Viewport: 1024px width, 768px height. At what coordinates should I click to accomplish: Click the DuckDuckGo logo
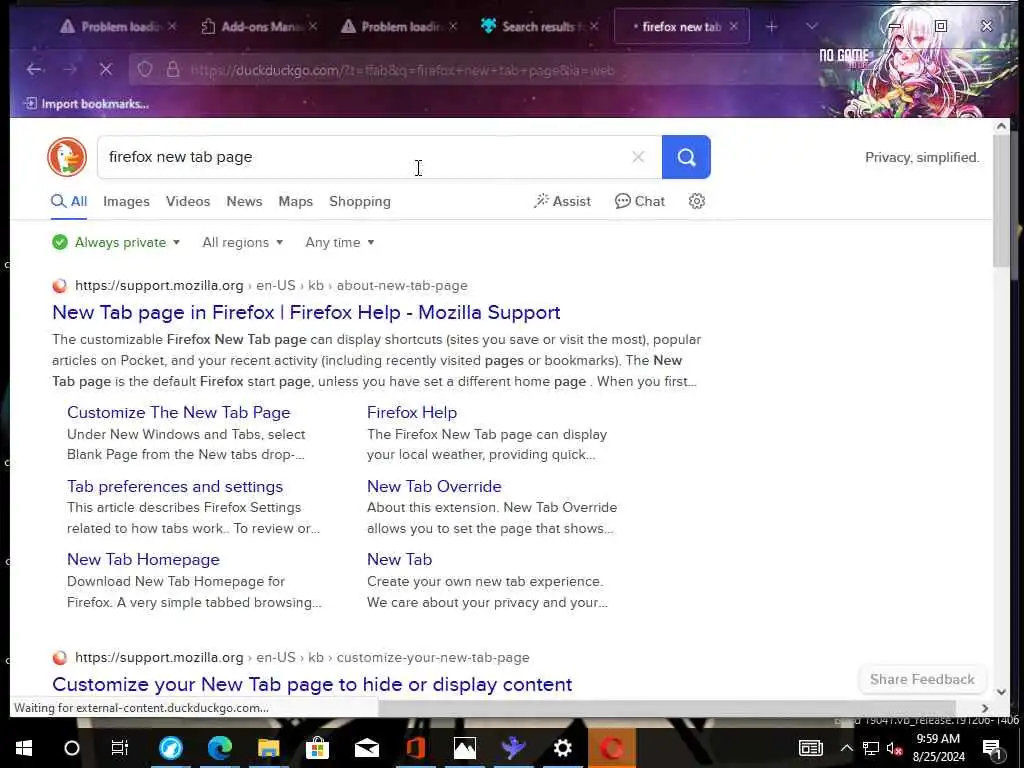tap(67, 157)
